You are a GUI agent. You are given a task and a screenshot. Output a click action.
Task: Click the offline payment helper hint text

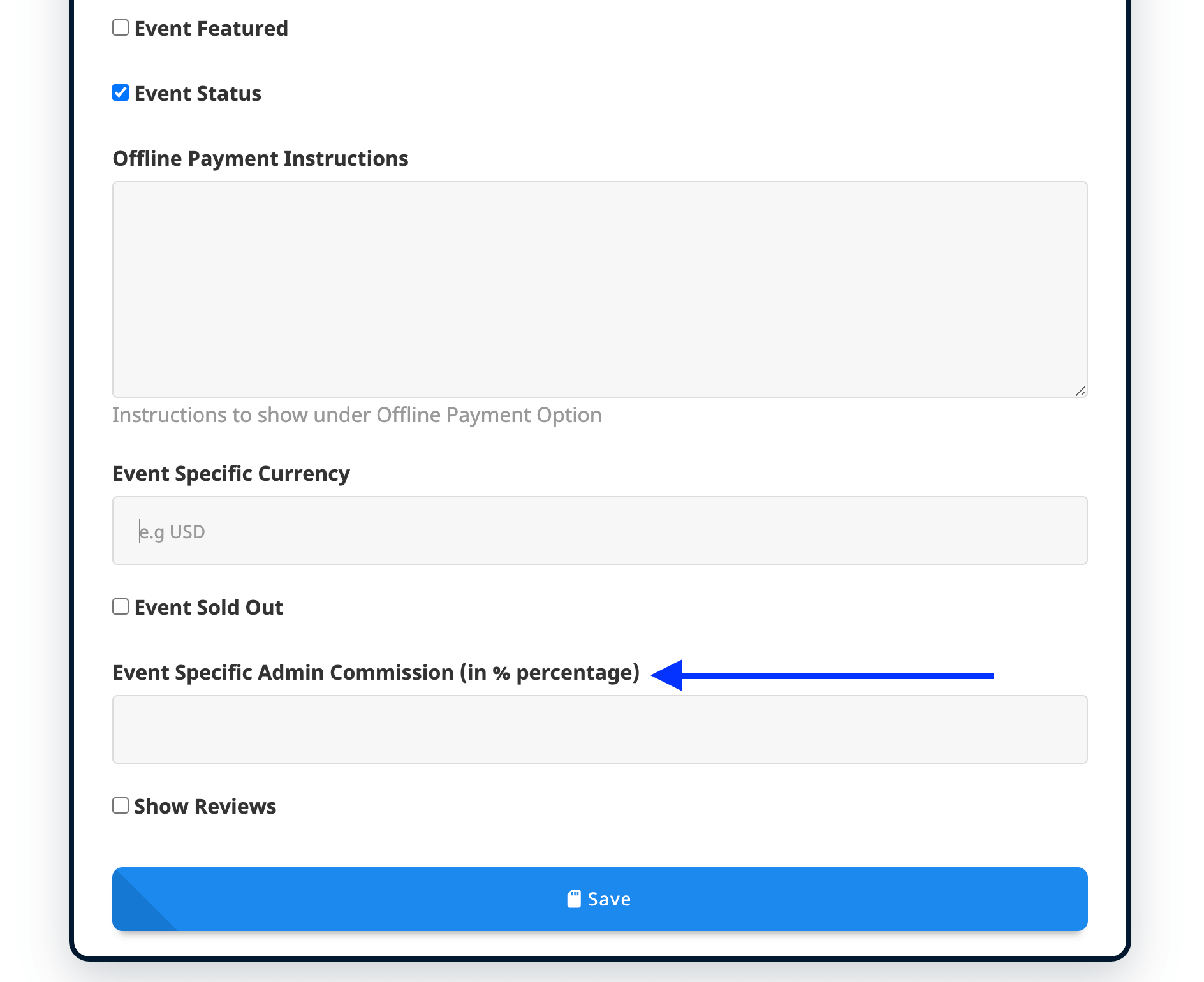[356, 415]
